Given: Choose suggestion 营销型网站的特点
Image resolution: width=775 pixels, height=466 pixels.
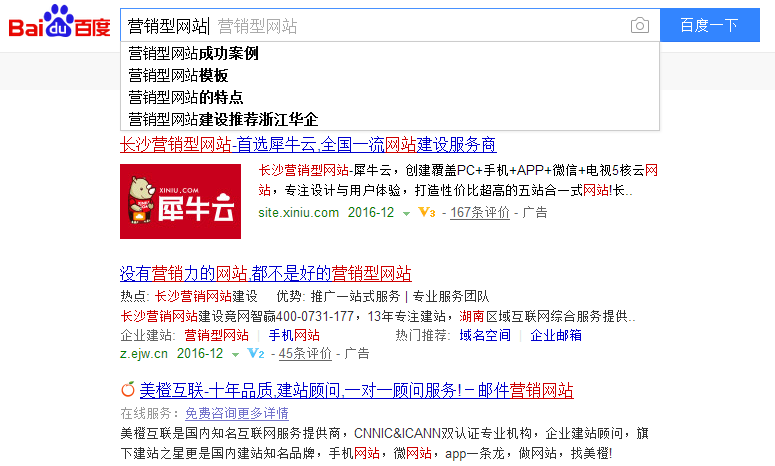Looking at the screenshot, I should coord(185,97).
